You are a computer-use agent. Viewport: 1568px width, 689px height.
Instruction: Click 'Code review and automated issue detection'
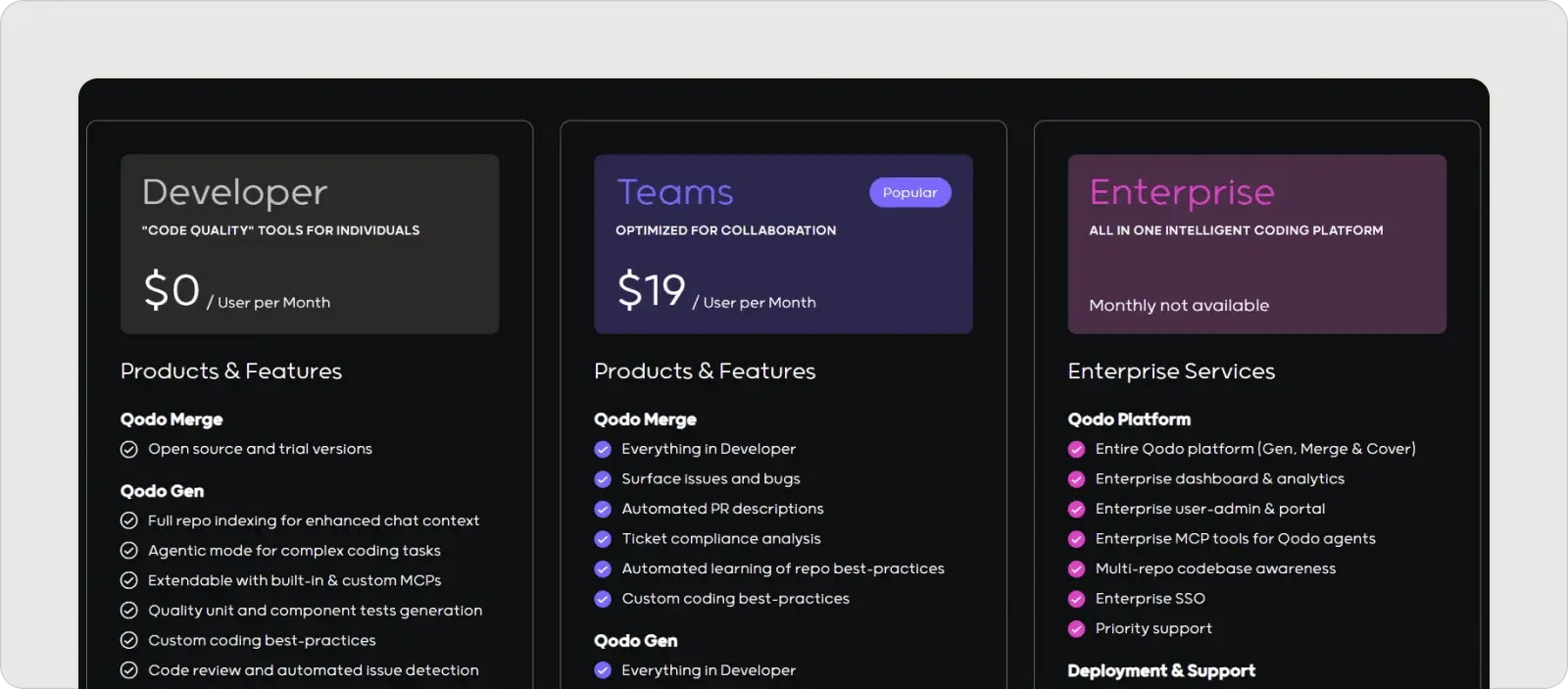click(314, 670)
